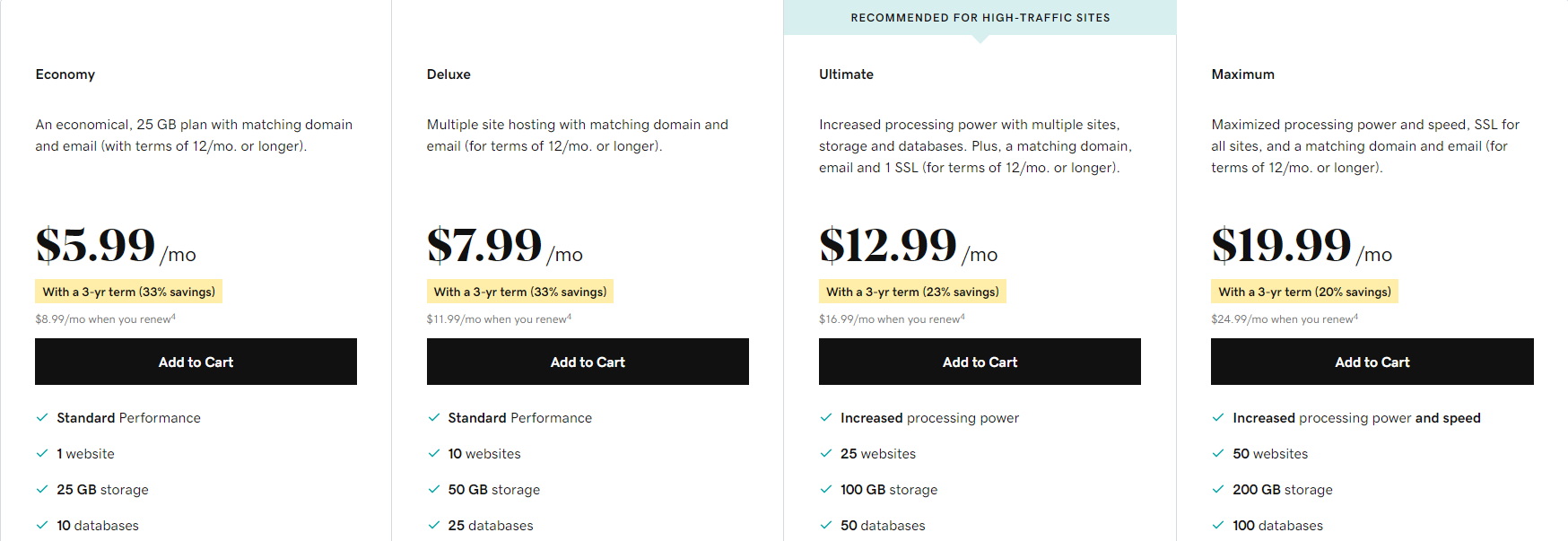Click checkmark next to 1 website

[x=42, y=453]
